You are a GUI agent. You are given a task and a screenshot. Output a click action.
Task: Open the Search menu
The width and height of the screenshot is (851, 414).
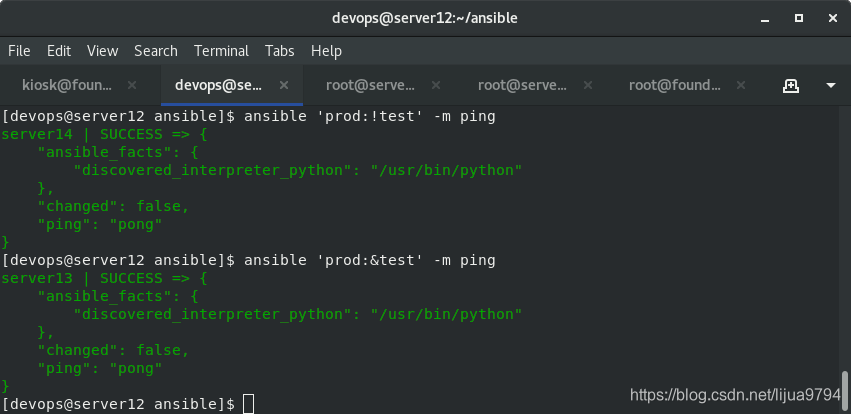click(x=156, y=51)
